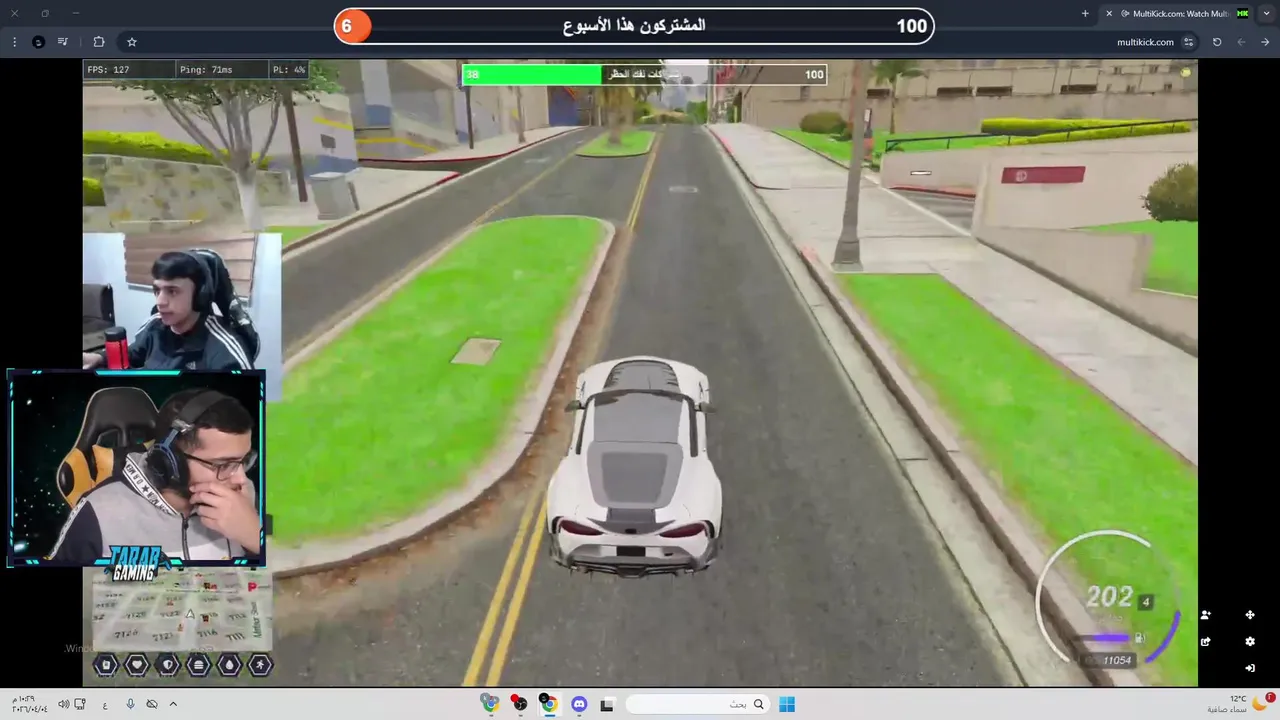Click the MultiKick sign-in arrow icon
1280x720 pixels.
[x=1250, y=668]
